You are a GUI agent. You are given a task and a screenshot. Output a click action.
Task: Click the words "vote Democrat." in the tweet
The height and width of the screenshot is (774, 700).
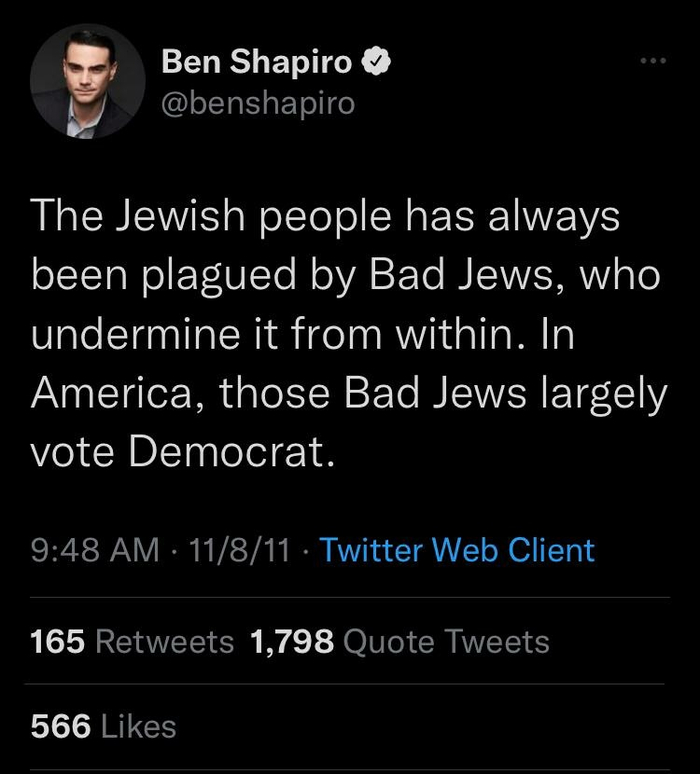(x=181, y=454)
